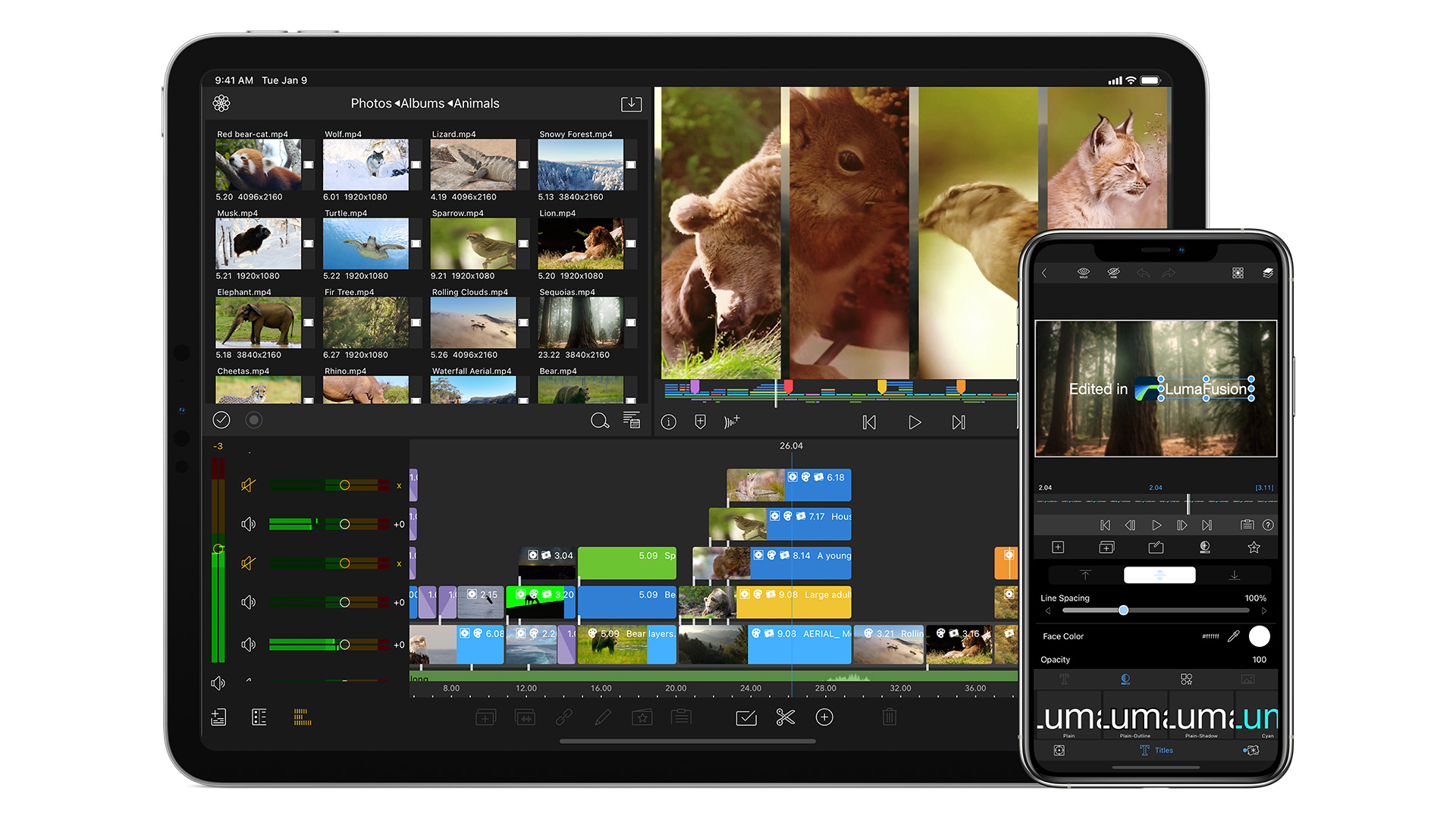Screen dimensions: 1456x819
Task: Tap the library source flower icon
Action: tap(221, 103)
